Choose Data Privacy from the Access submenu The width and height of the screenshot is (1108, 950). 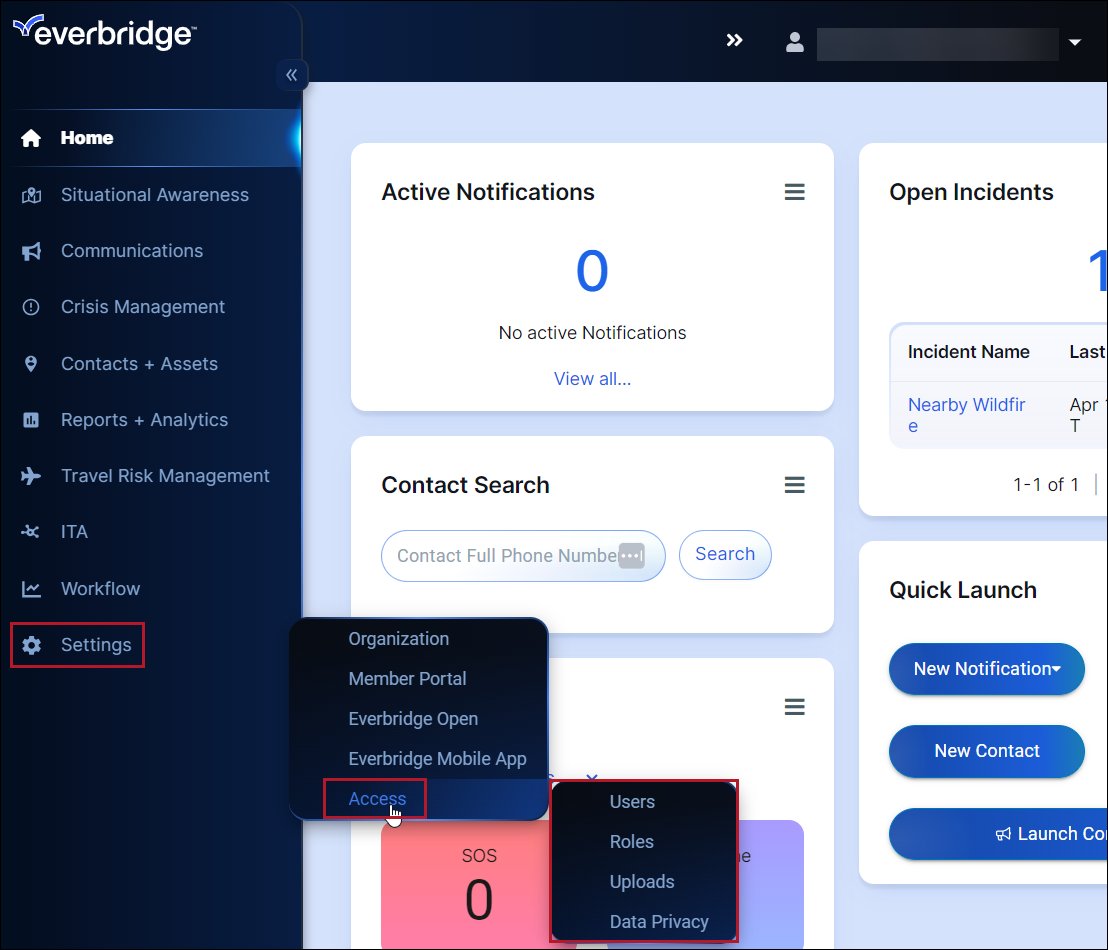[x=659, y=922]
